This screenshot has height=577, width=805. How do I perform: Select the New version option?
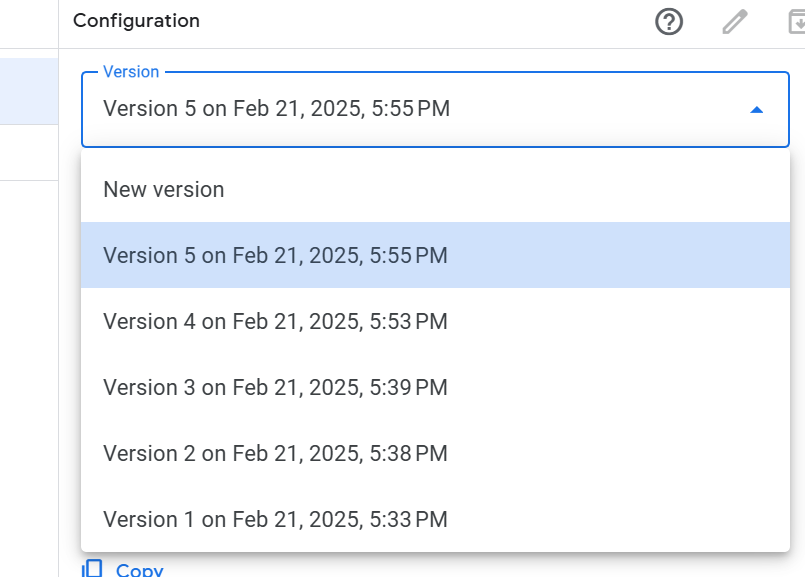click(x=164, y=189)
